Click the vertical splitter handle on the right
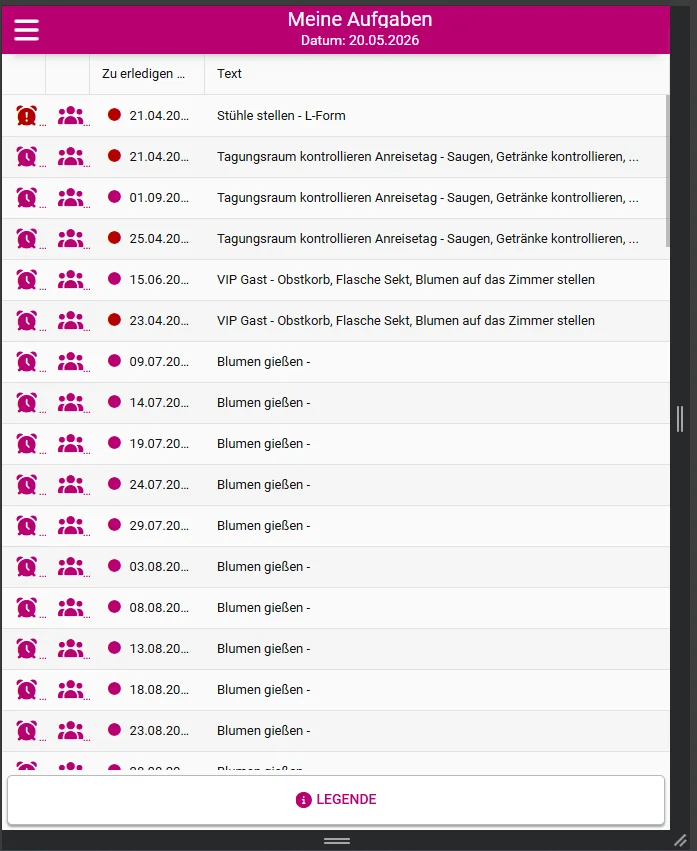Viewport: 697px width, 851px height. pyautogui.click(x=680, y=419)
